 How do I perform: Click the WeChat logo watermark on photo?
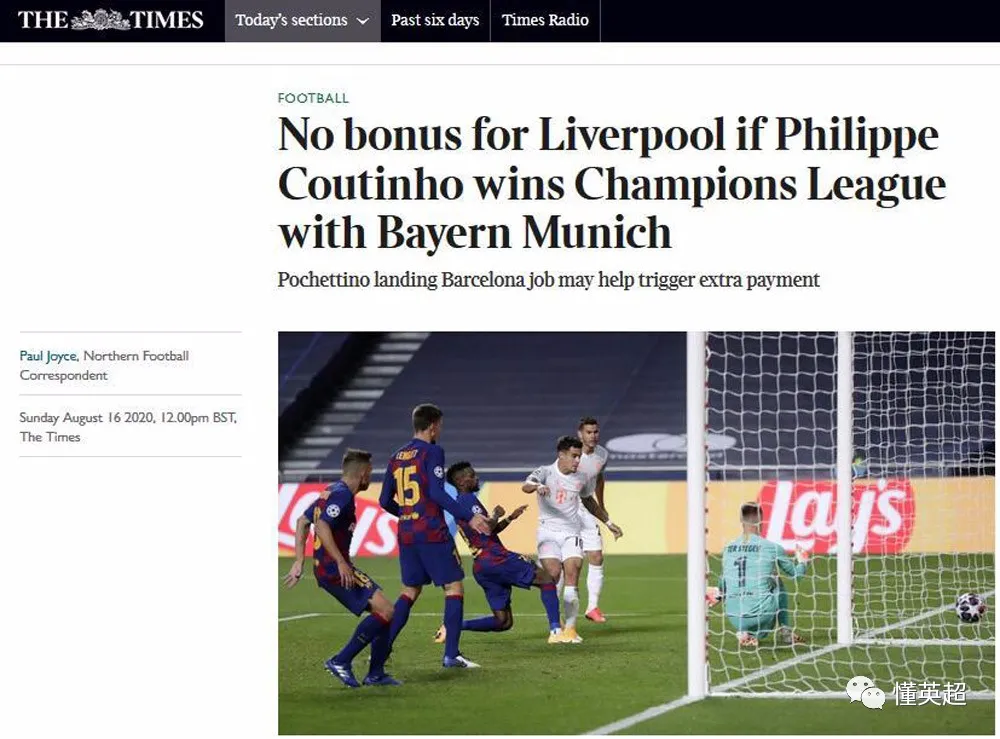(x=865, y=692)
